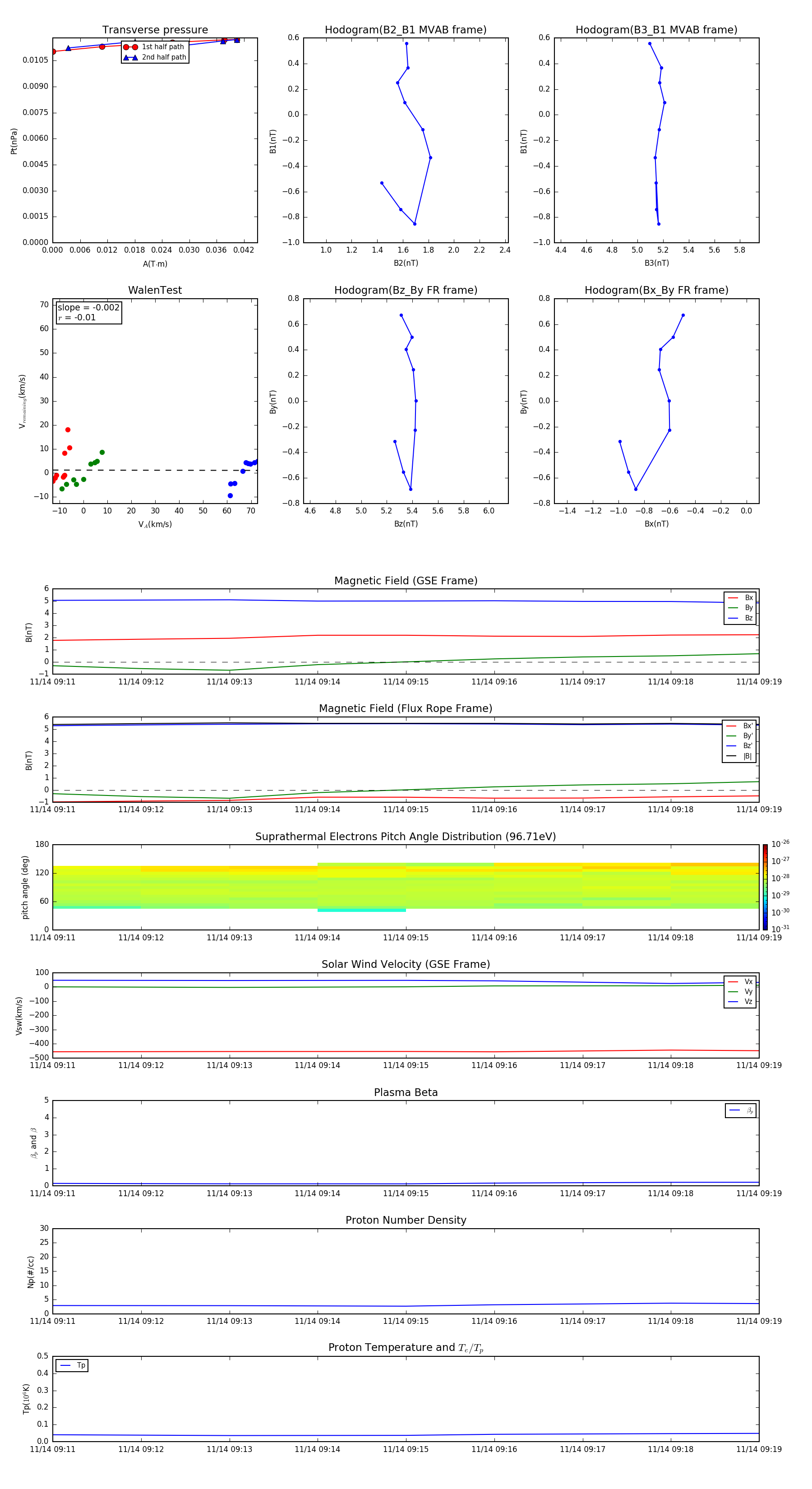Click the Bx' legend entry in Flux Rope plot

(x=739, y=726)
